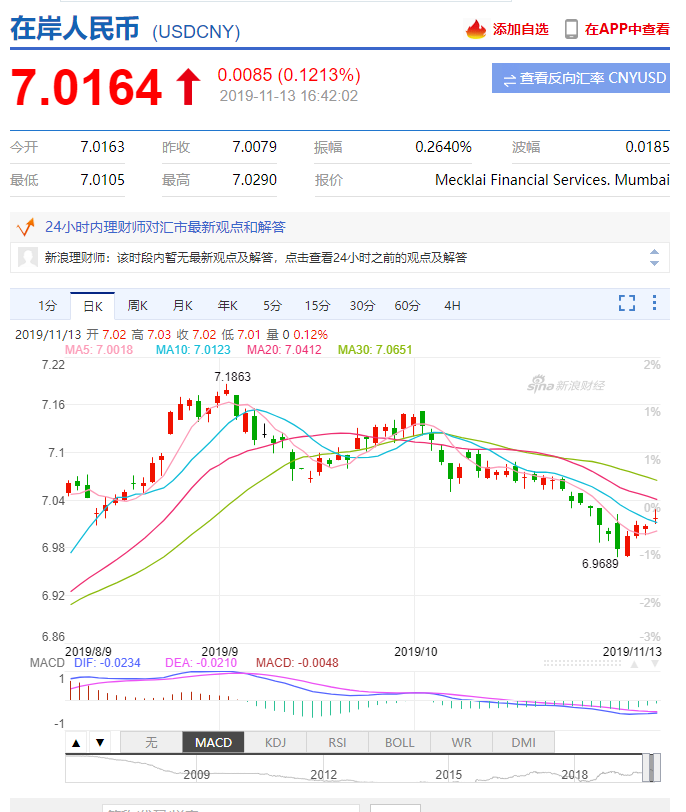Click the down triangle indicator arrow
The image size is (686, 812).
99,742
